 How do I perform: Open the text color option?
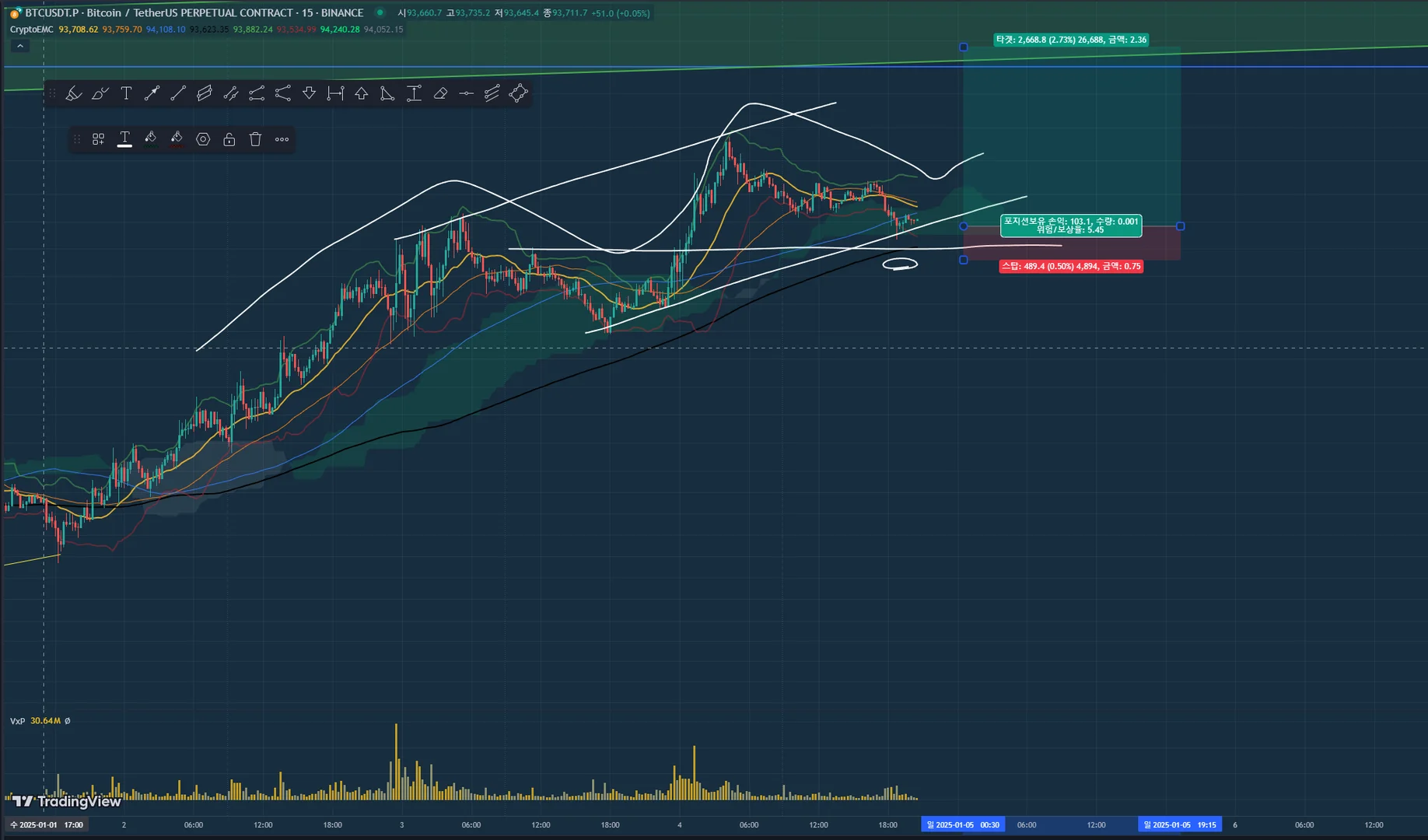(x=124, y=139)
